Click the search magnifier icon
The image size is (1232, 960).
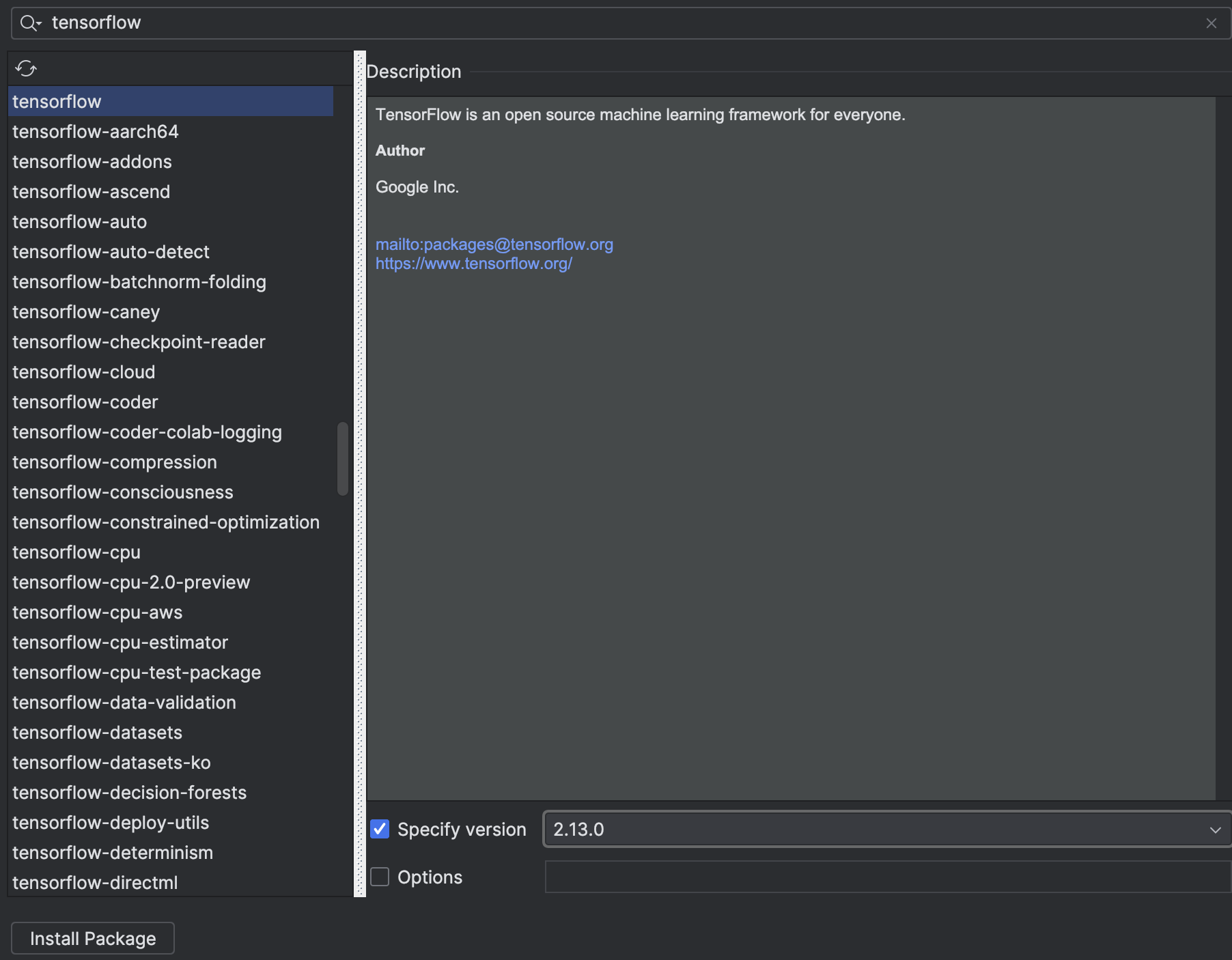[30, 23]
